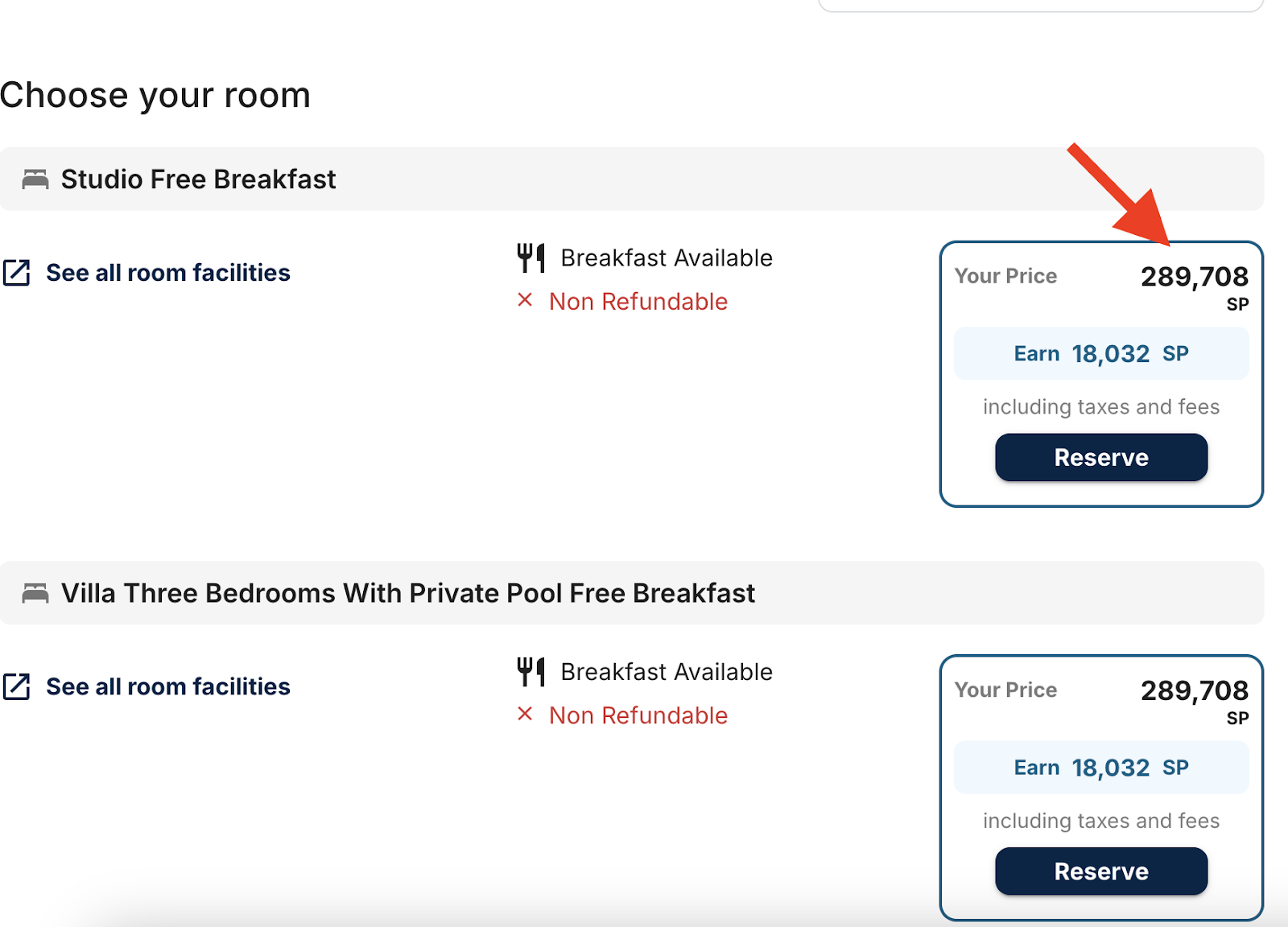Image resolution: width=1288 pixels, height=927 pixels.
Task: Click the Villa price 289,708 SP
Action: coord(1195,700)
